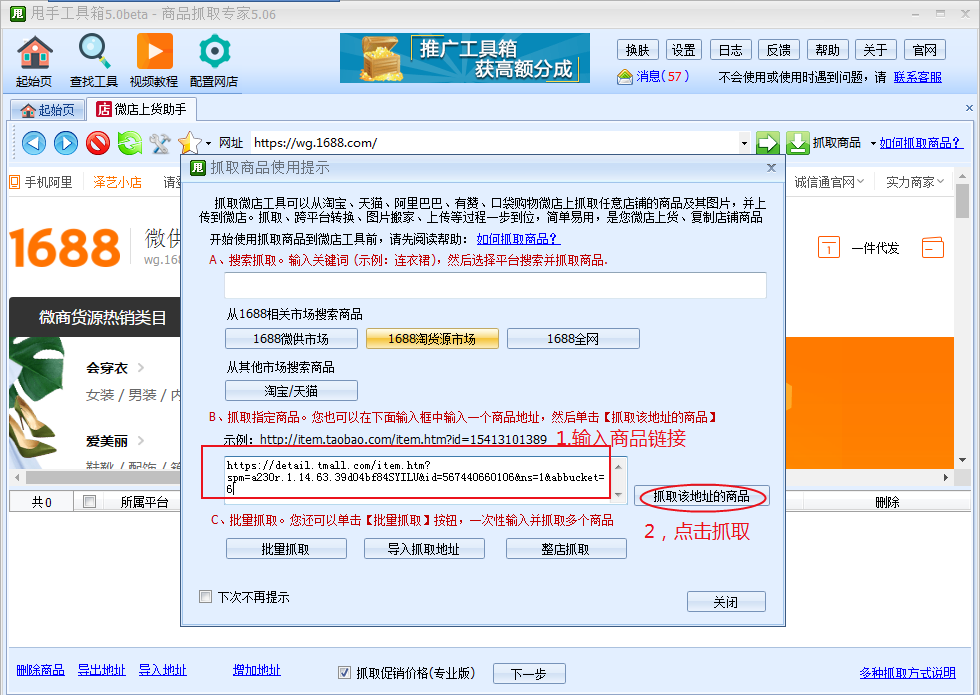Click the 批量抓取 button
Image resolution: width=980 pixels, height=695 pixels.
(286, 549)
